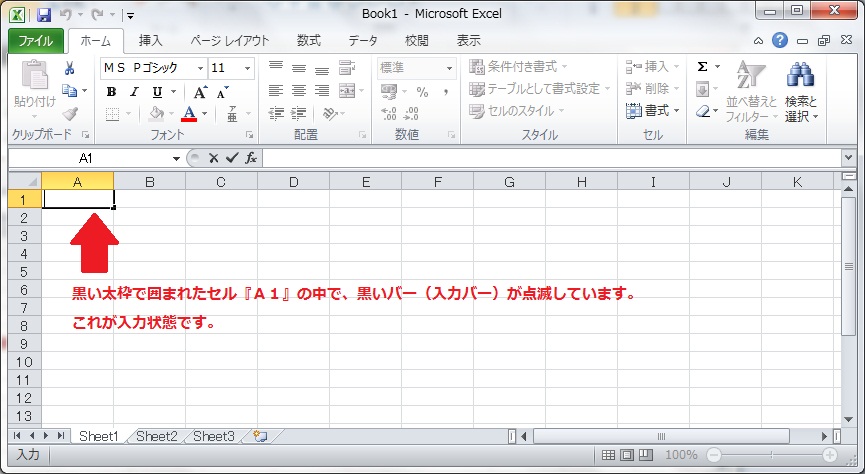The image size is (865, 474).
Task: Select the Sheet3 worksheet tab
Action: pos(214,436)
